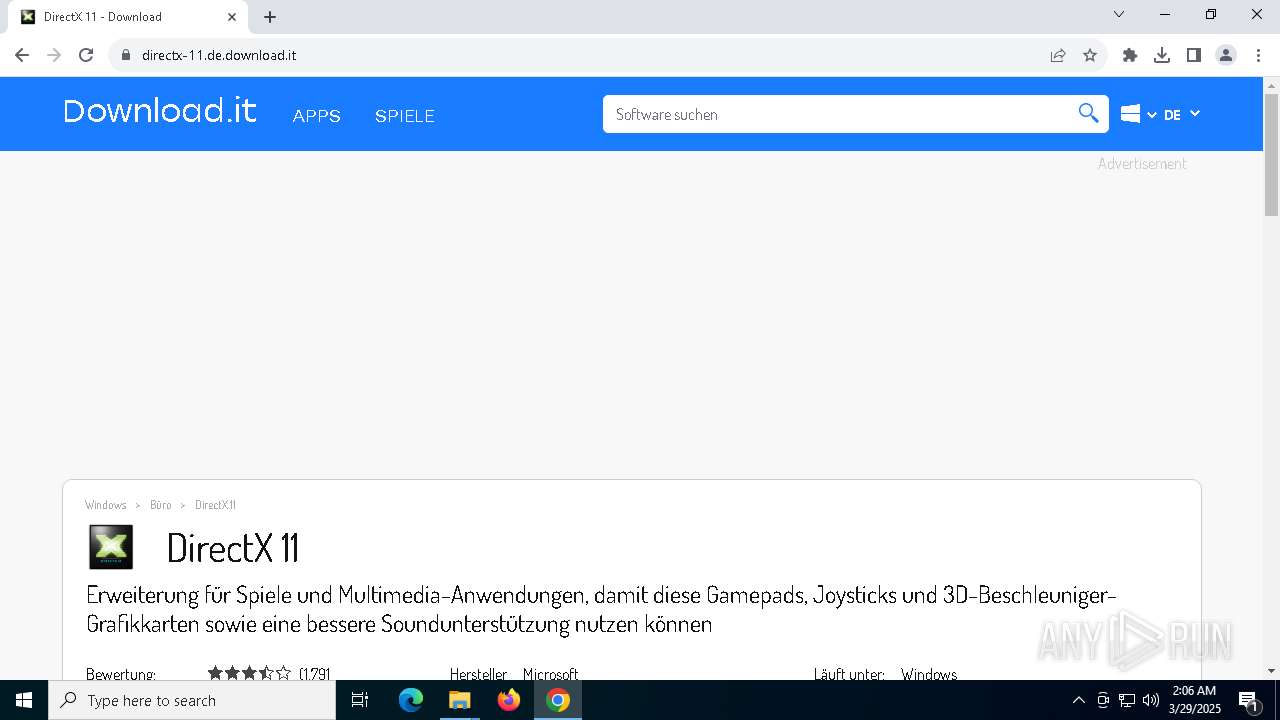Open Task View in the taskbar
Image resolution: width=1280 pixels, height=720 pixels.
pyautogui.click(x=361, y=700)
